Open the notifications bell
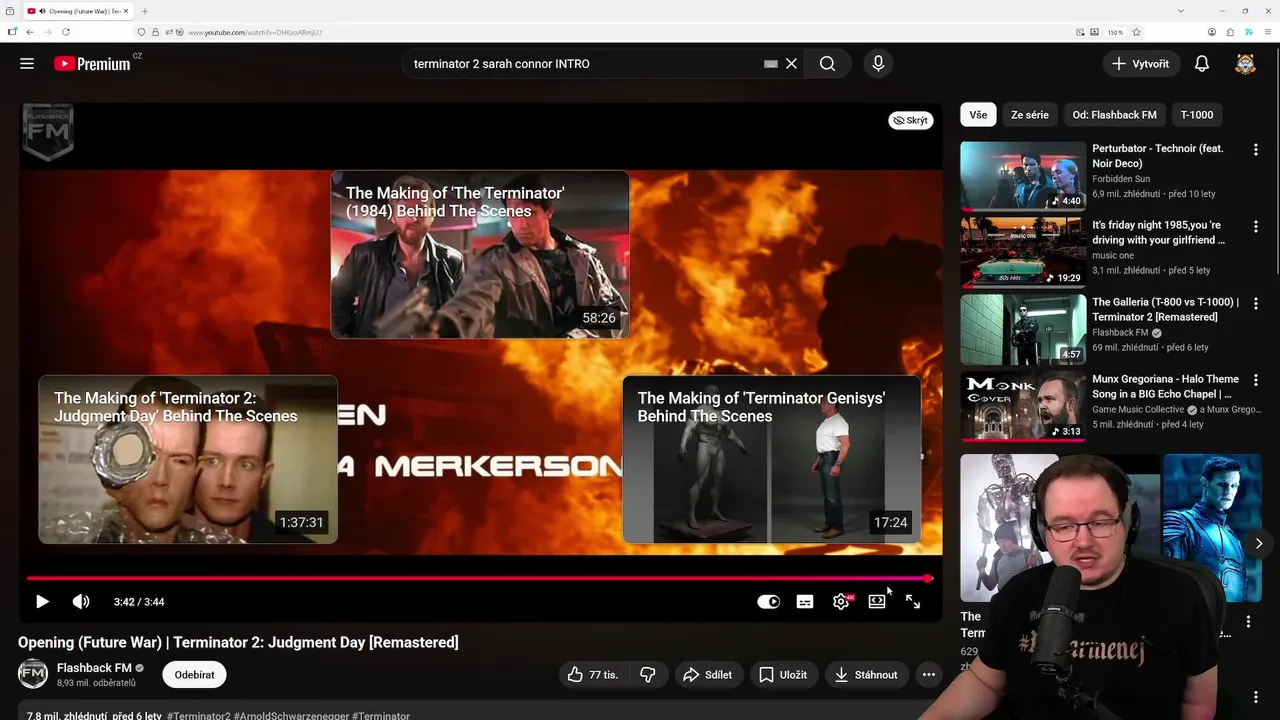This screenshot has width=1280, height=720. click(1202, 64)
